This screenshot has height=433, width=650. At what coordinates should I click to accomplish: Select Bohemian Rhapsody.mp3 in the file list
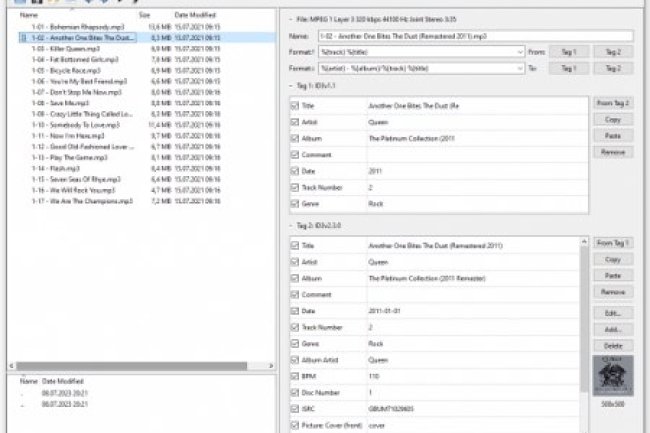coord(70,26)
